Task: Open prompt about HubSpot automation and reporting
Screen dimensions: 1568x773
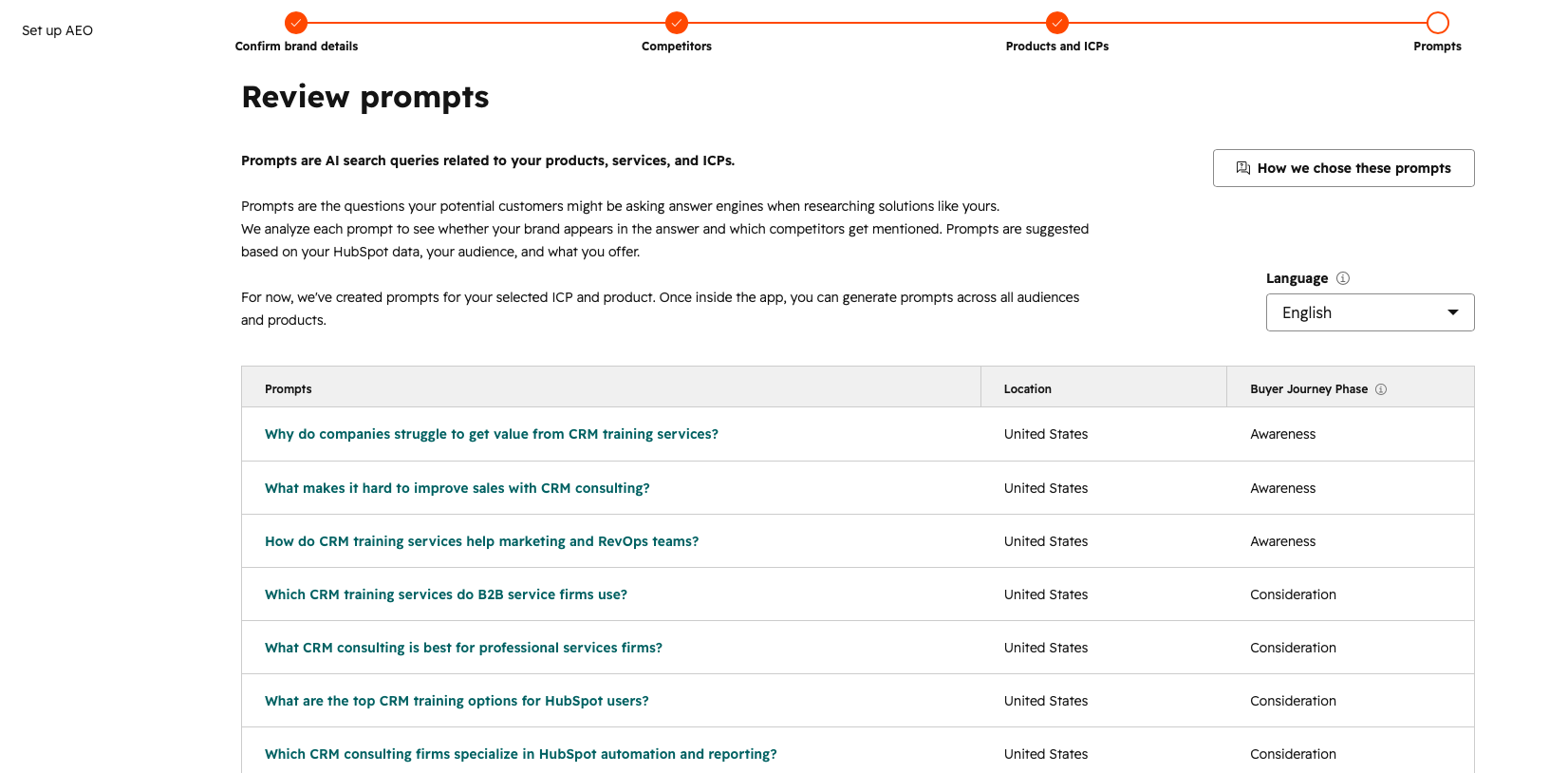Action: pyautogui.click(x=521, y=754)
